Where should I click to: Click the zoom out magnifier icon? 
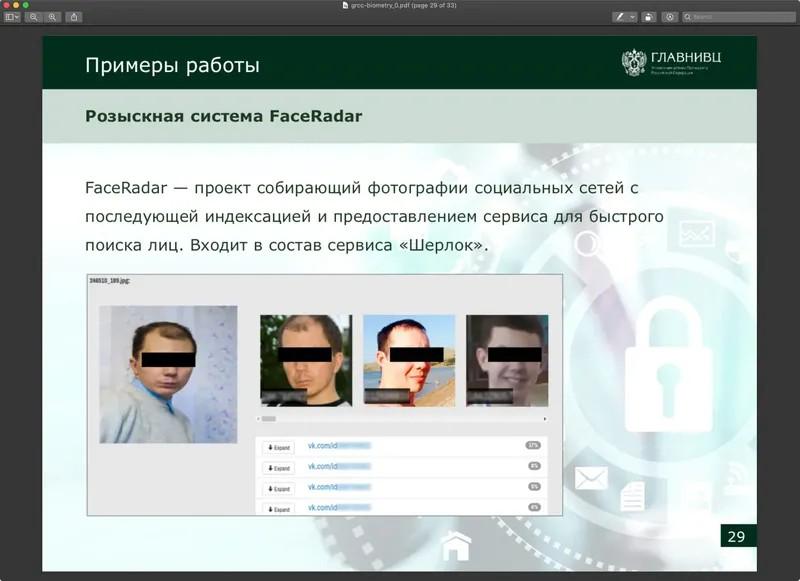pyautogui.click(x=34, y=17)
